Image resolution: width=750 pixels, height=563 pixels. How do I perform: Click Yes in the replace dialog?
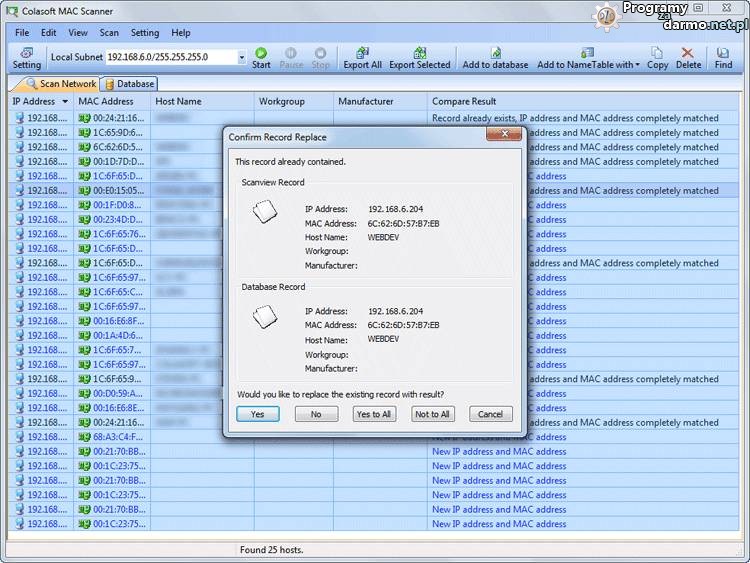click(258, 414)
